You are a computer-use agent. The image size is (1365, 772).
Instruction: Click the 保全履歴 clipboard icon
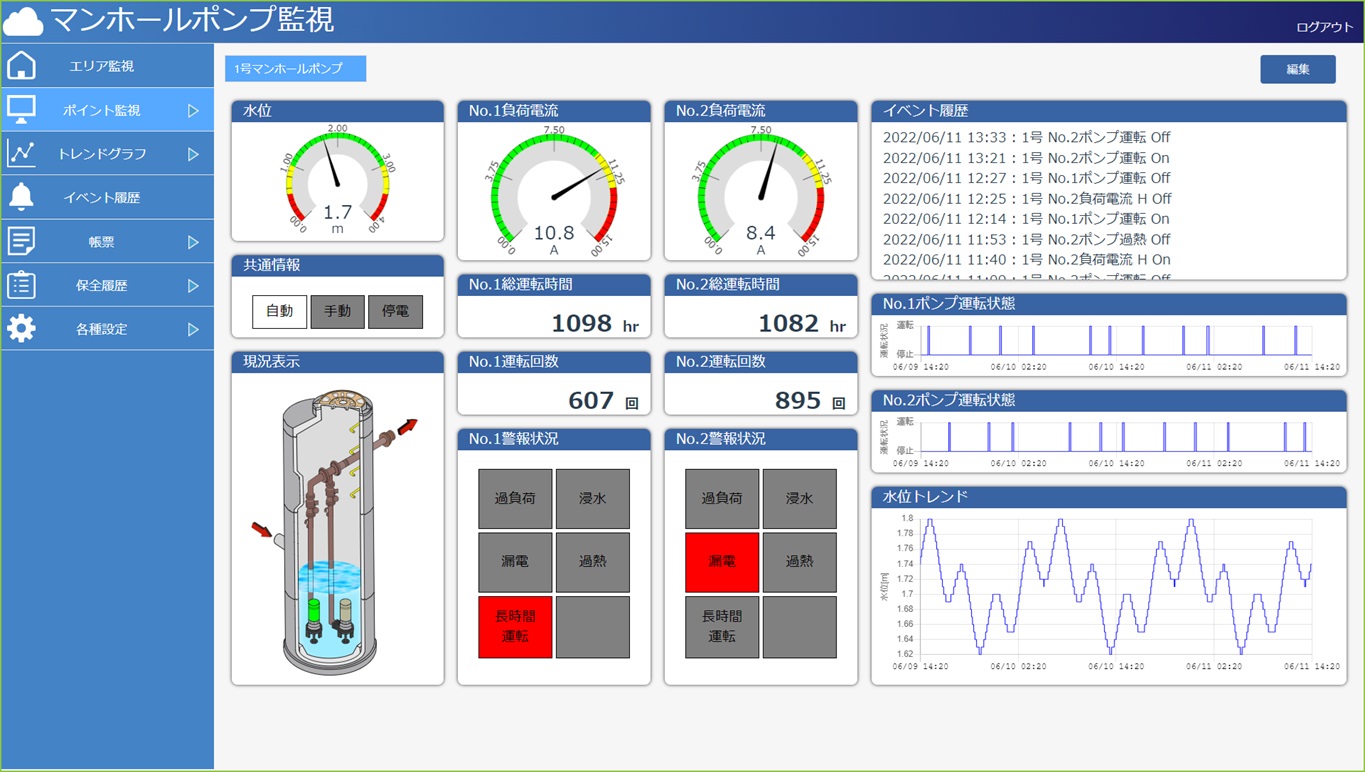21,285
